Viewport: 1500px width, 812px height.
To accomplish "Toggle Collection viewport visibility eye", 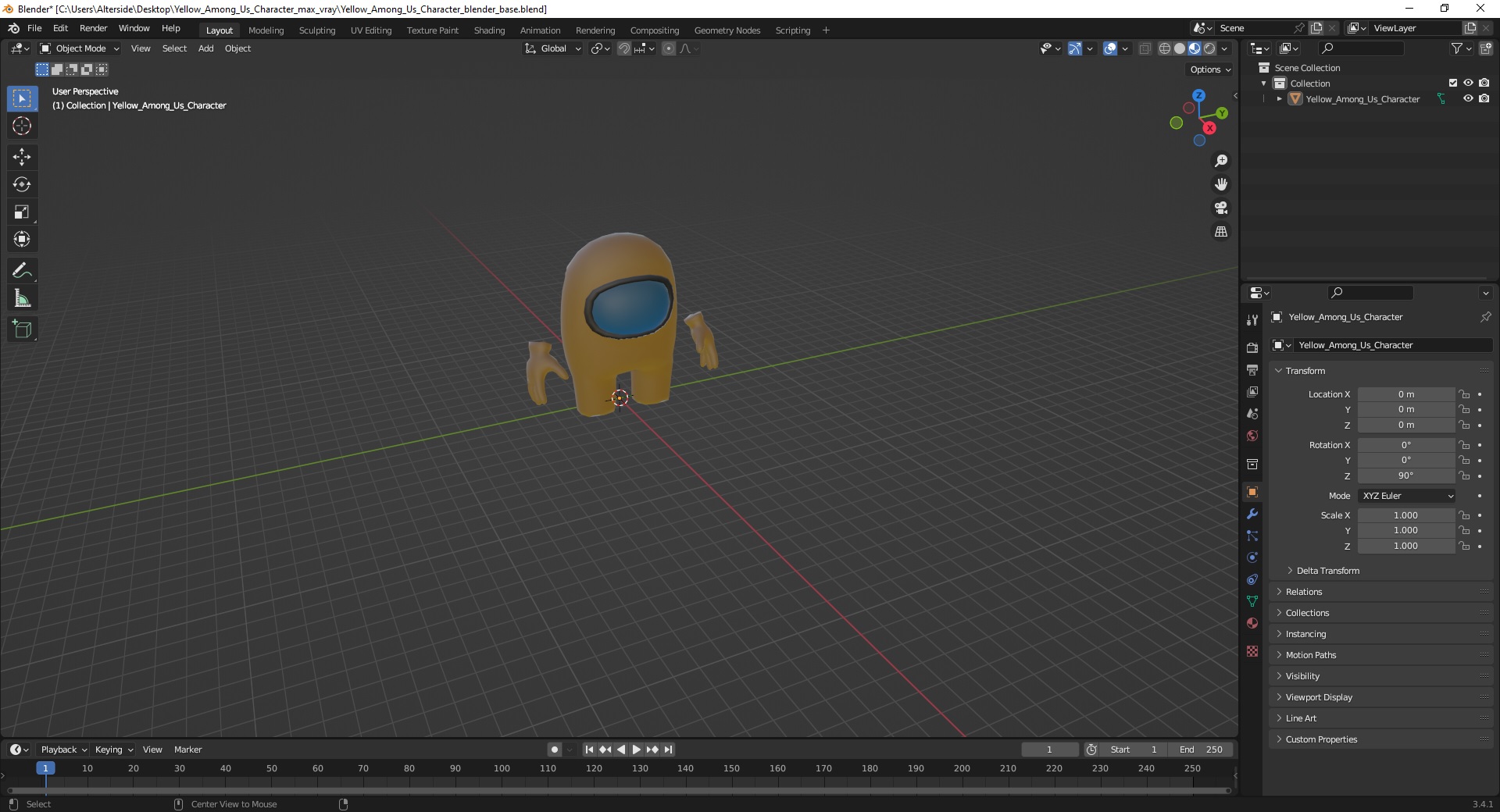I will 1468,83.
